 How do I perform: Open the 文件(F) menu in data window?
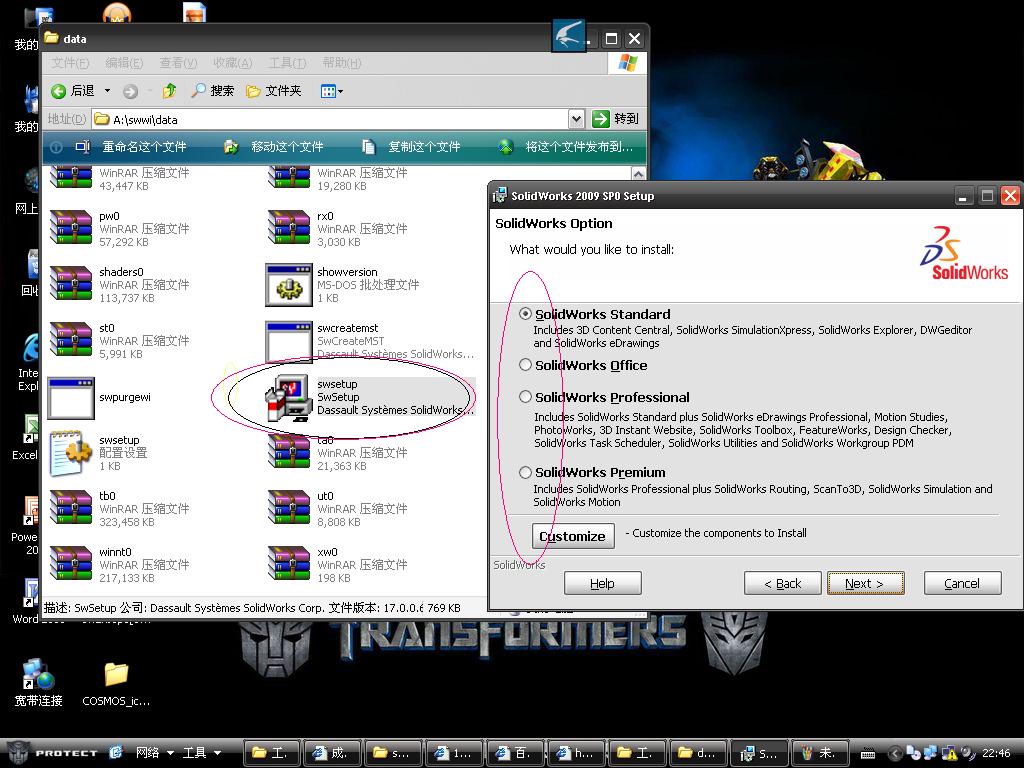point(70,63)
